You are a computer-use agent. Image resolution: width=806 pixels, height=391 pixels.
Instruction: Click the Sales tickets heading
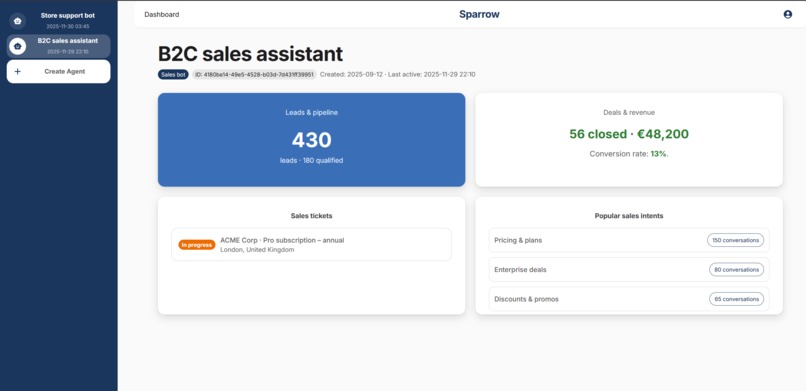[312, 216]
